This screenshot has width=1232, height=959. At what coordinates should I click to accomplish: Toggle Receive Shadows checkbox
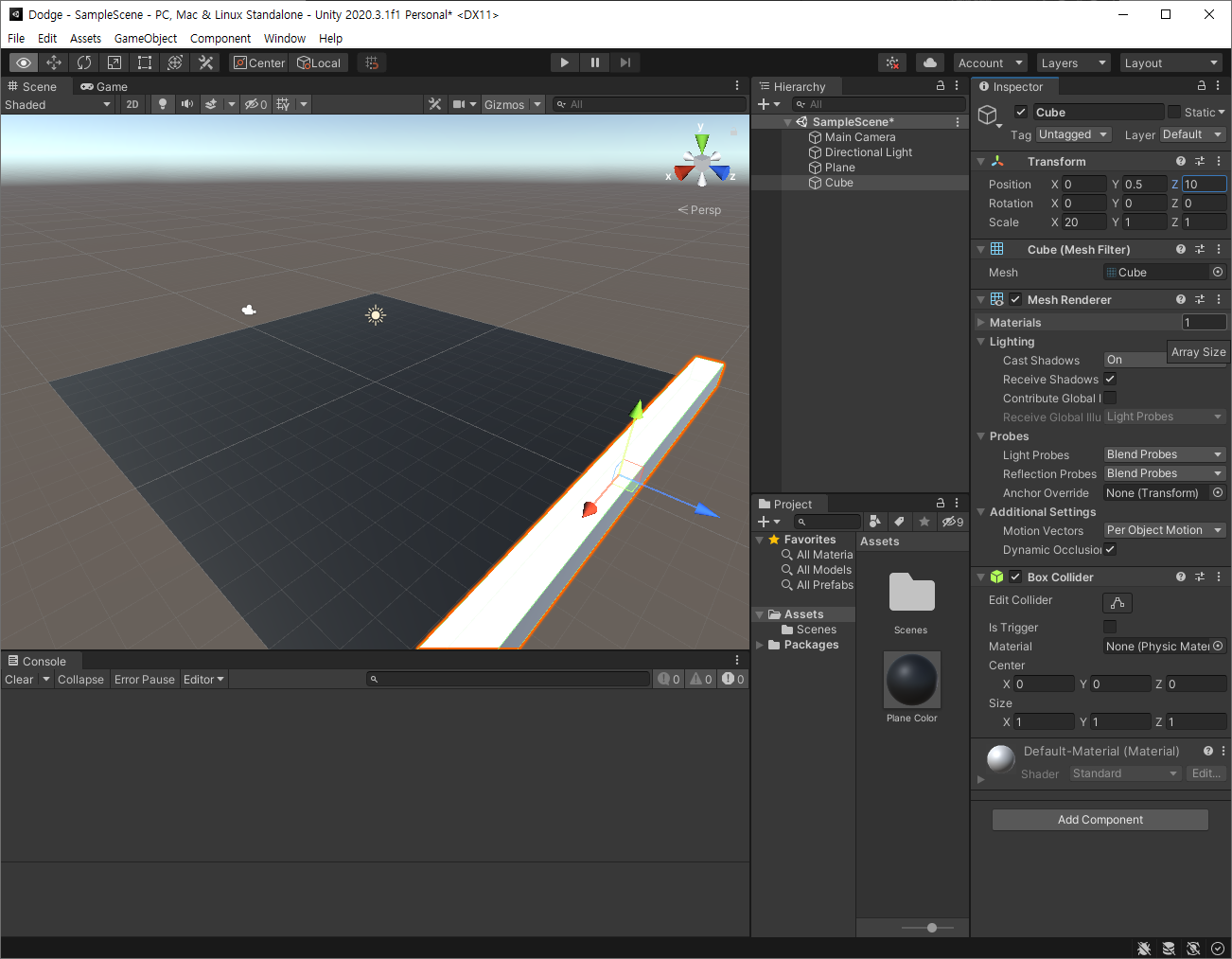[1110, 379]
